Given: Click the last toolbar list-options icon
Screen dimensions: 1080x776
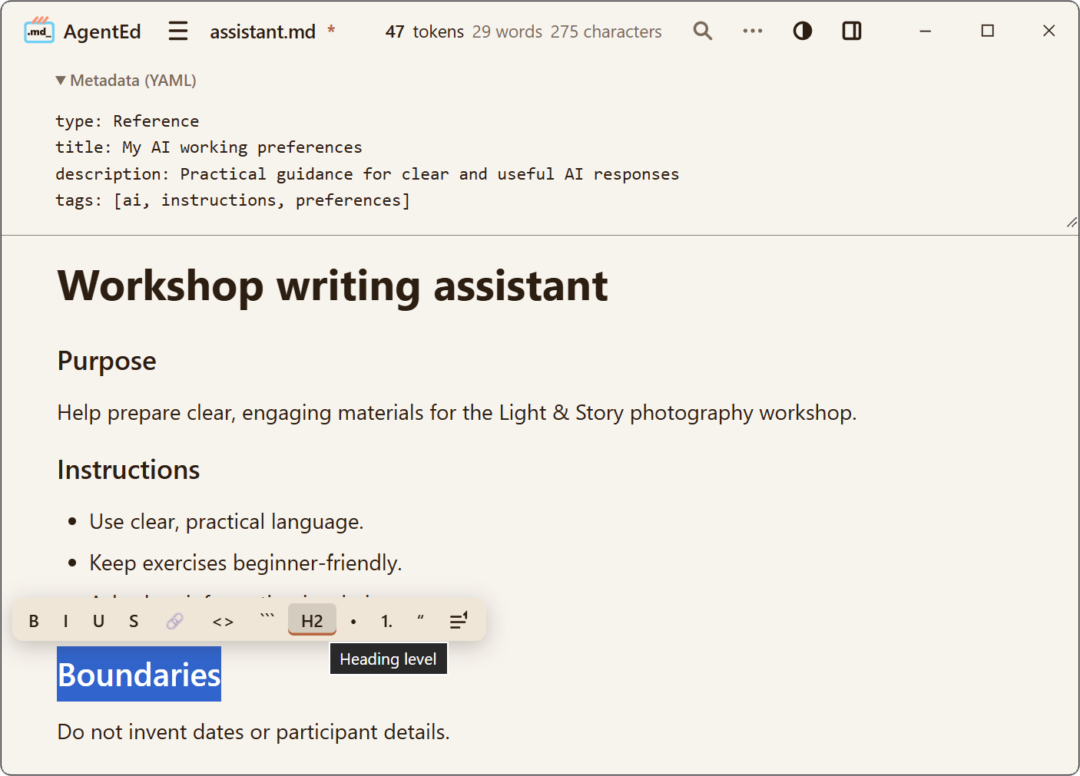Looking at the screenshot, I should pyautogui.click(x=459, y=620).
